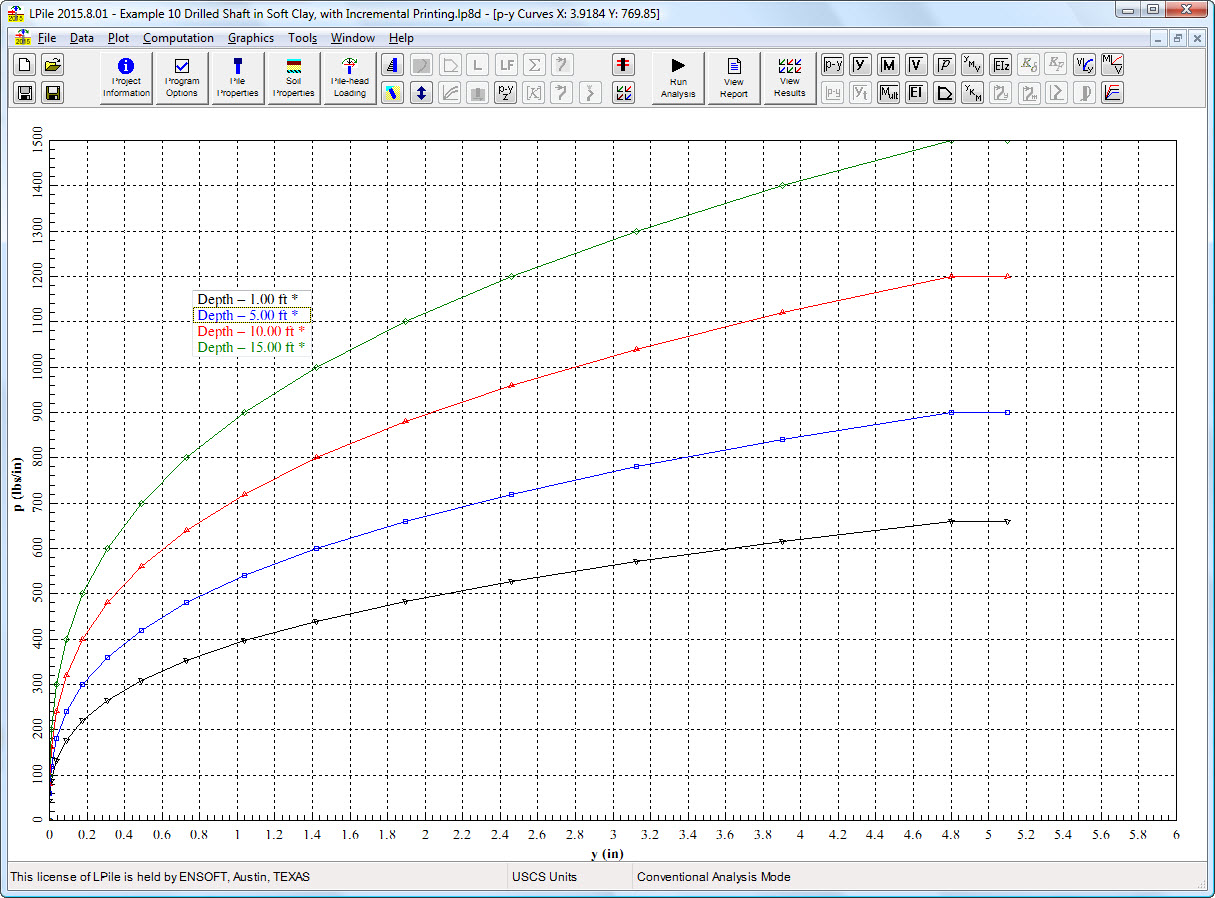Create a new file with blank page icon
Viewport: 1215px width, 898px height.
[x=26, y=65]
